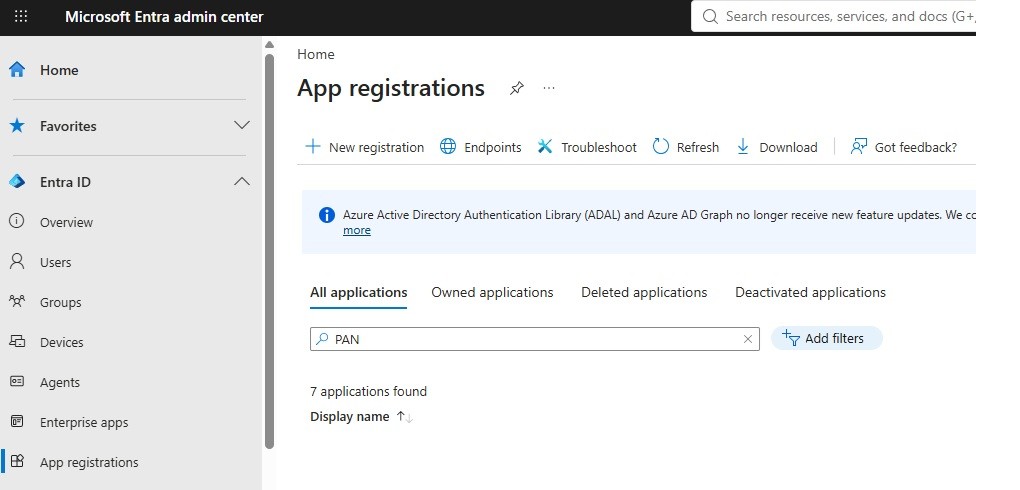Click Got feedback? button label
This screenshot has height=490, width=1020.
pos(916,148)
